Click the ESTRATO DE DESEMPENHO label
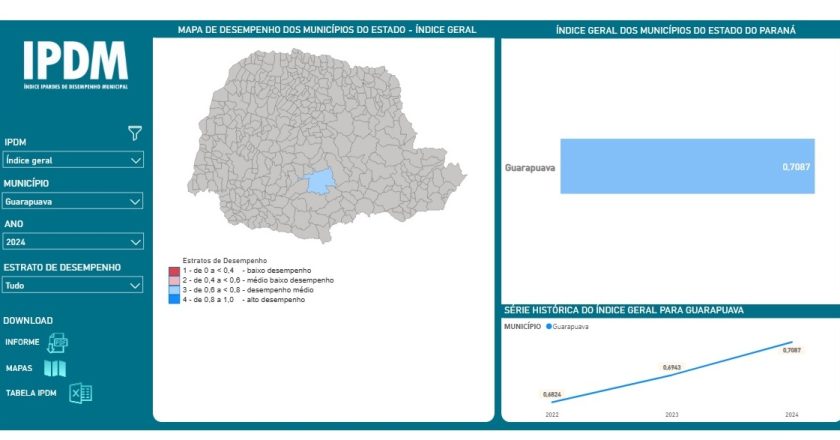 pos(62,267)
